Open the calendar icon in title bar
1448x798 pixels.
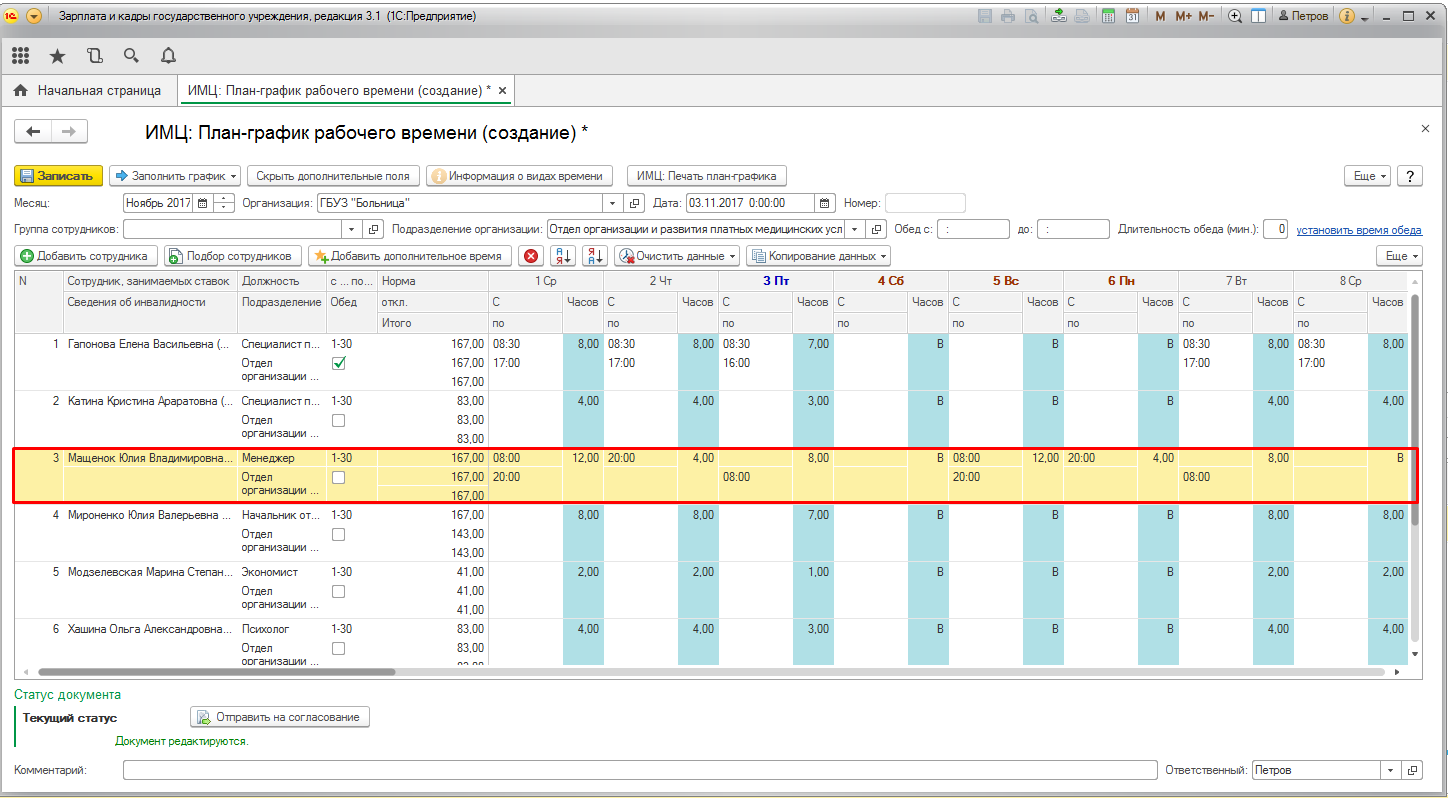click(1132, 17)
